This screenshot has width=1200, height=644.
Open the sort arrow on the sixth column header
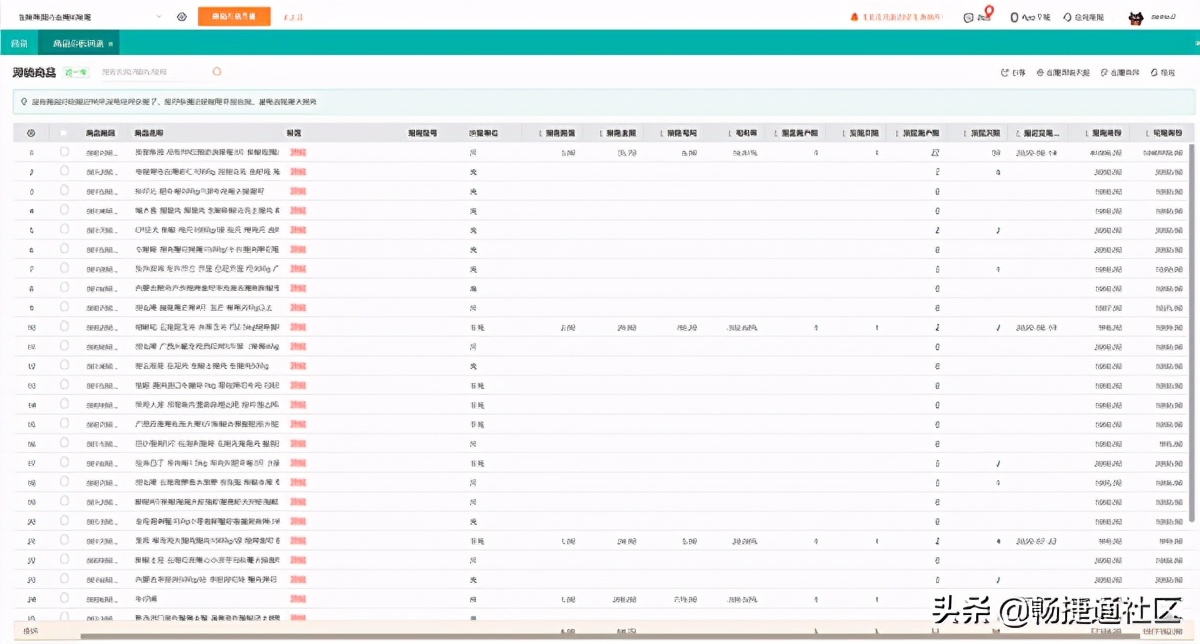[x=540, y=133]
